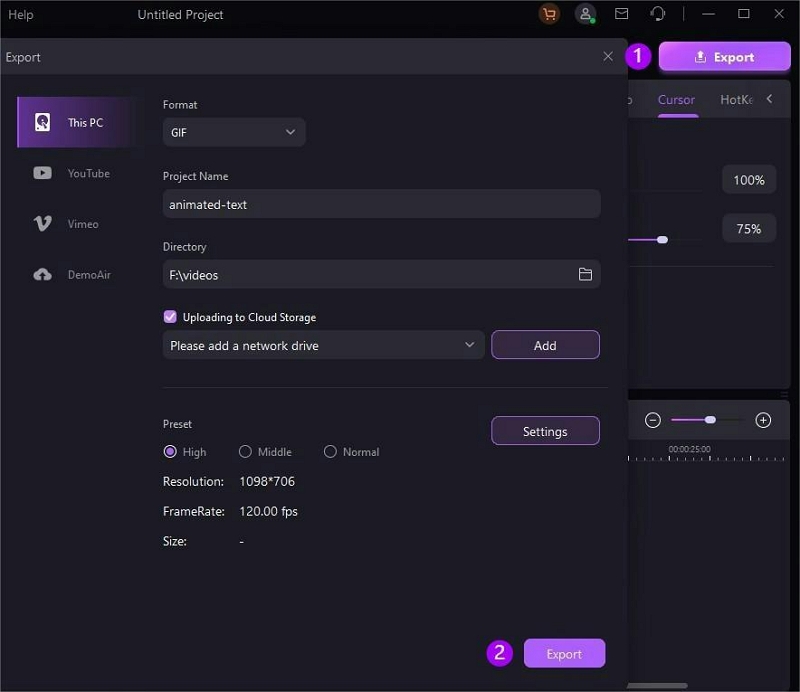
Task: Uncheck Uploading to Cloud Storage
Action: (170, 317)
